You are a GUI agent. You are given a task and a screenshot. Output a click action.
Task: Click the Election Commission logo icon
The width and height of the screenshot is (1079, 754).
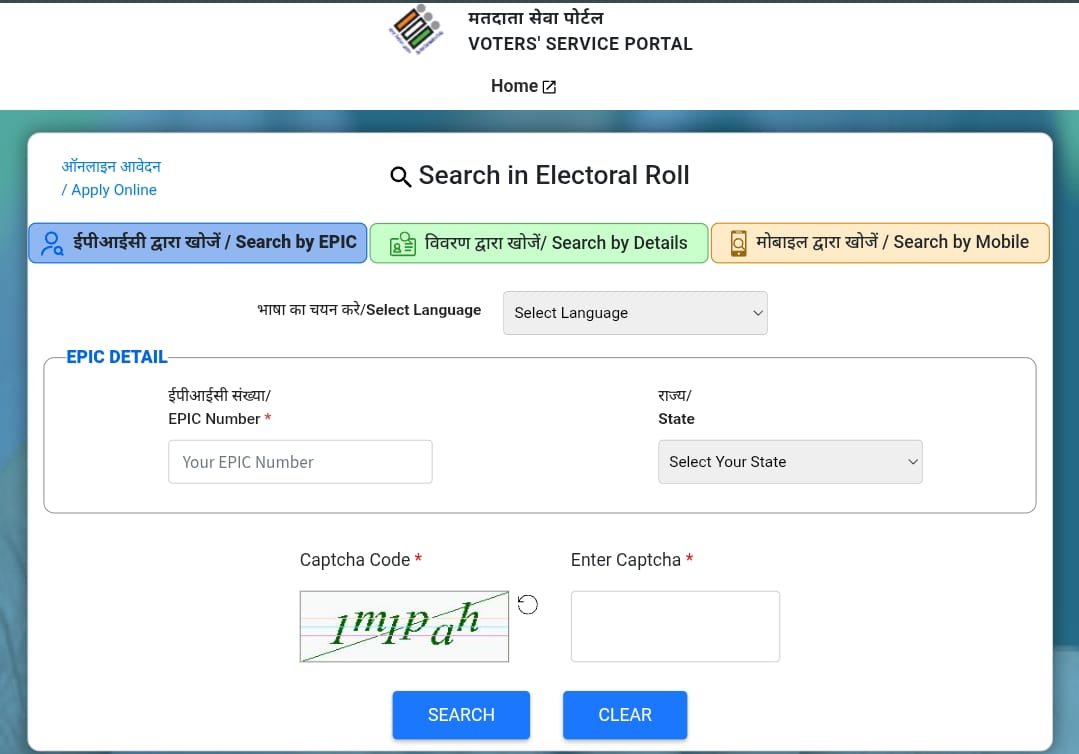click(x=414, y=29)
